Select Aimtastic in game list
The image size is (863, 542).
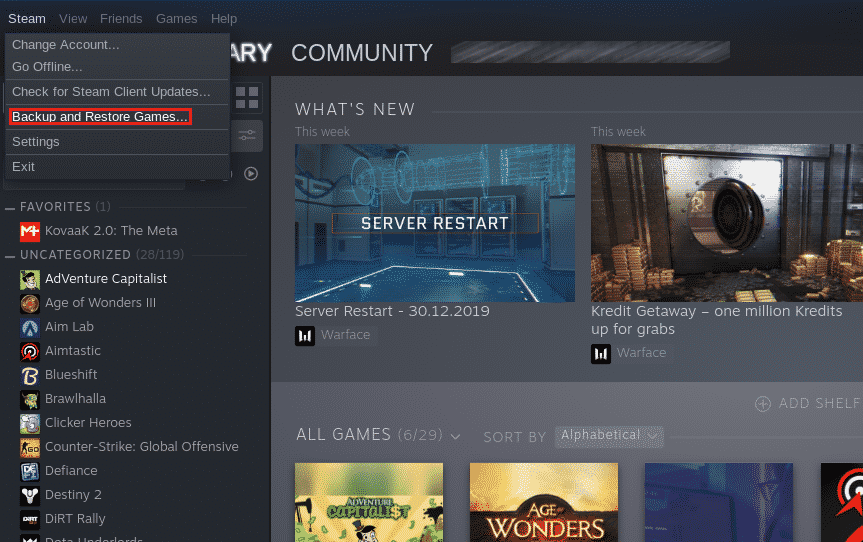(x=73, y=351)
